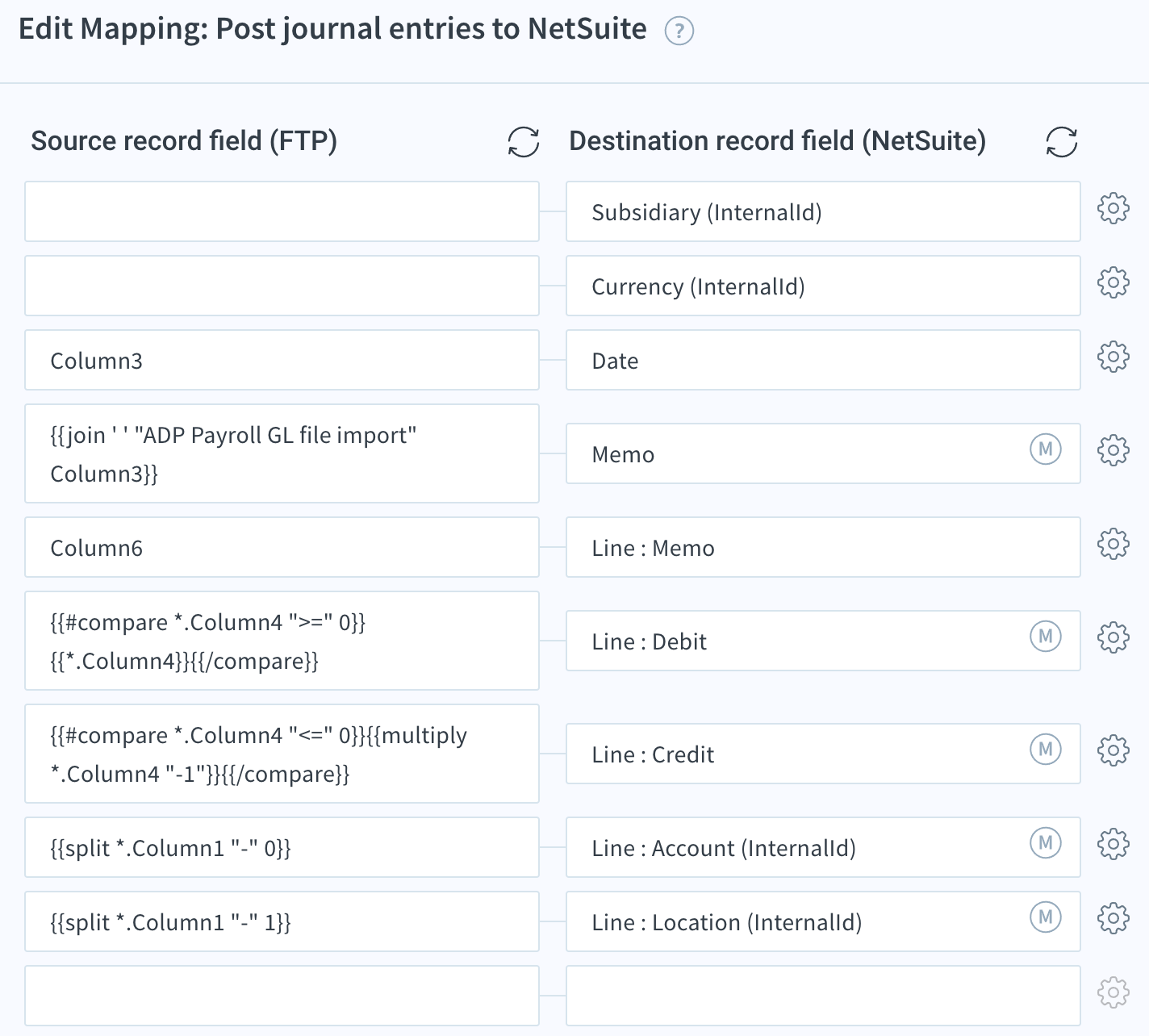Open the help icon beside Edit Mapping title
Screen dimensions: 1149x1036
coord(679,31)
